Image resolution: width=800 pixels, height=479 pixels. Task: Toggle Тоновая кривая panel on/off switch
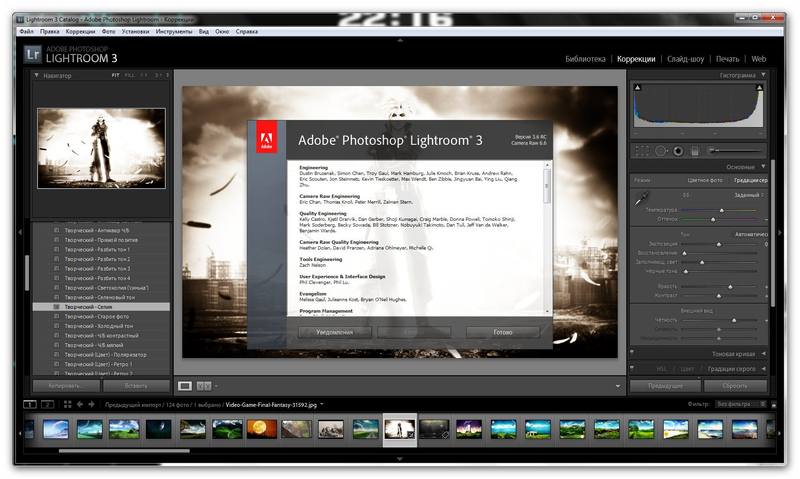coord(633,352)
